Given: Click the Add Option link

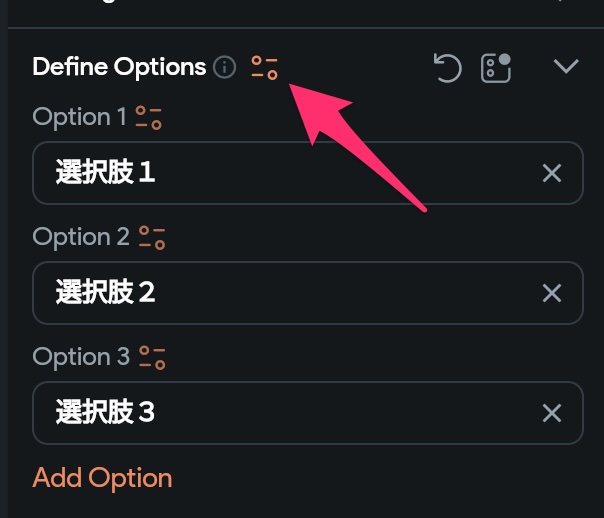Looking at the screenshot, I should (102, 478).
